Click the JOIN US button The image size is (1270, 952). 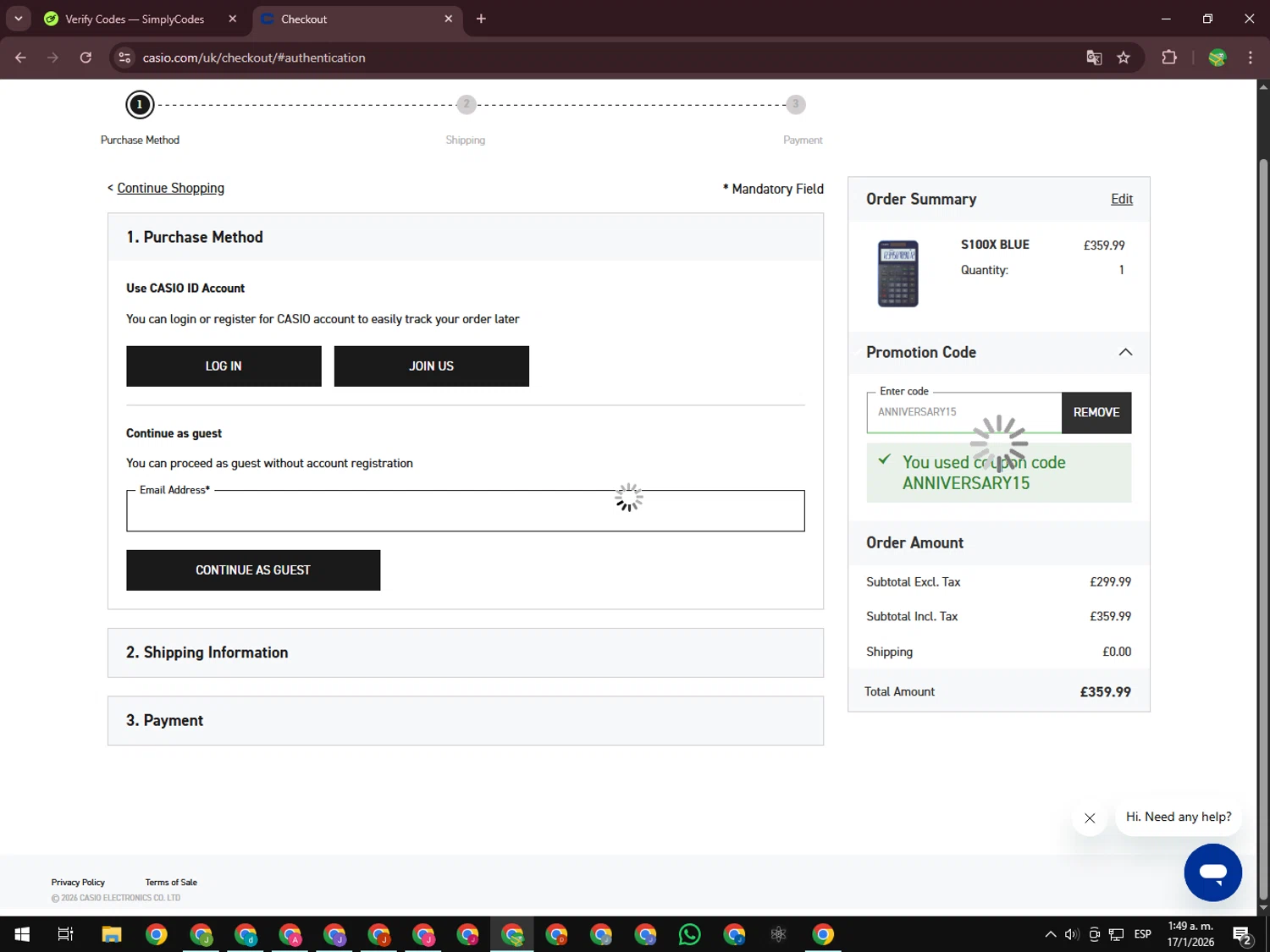[x=431, y=366]
